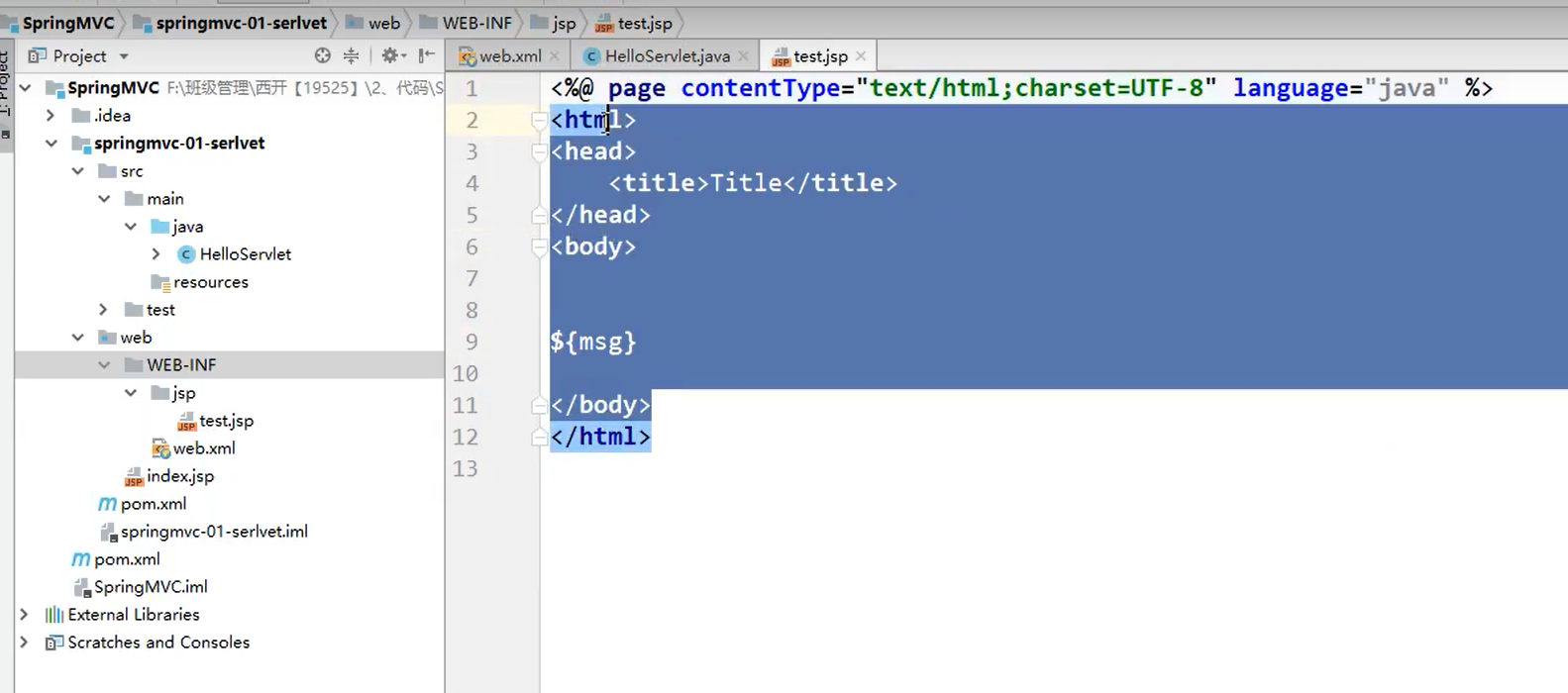The height and width of the screenshot is (693, 1568).
Task: Click the language="java" attribute text
Action: tap(1341, 88)
